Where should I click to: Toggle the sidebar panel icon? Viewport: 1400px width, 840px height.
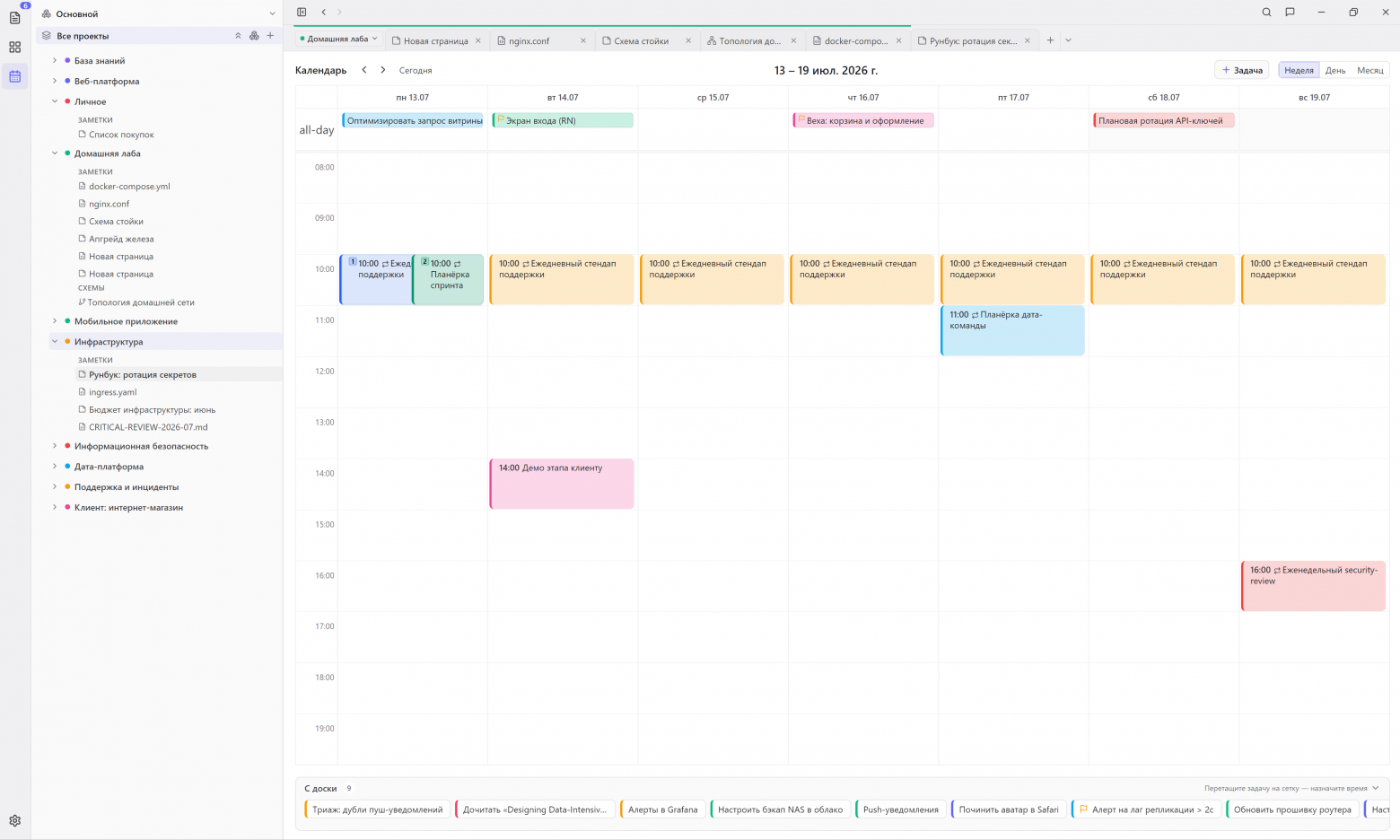click(302, 13)
